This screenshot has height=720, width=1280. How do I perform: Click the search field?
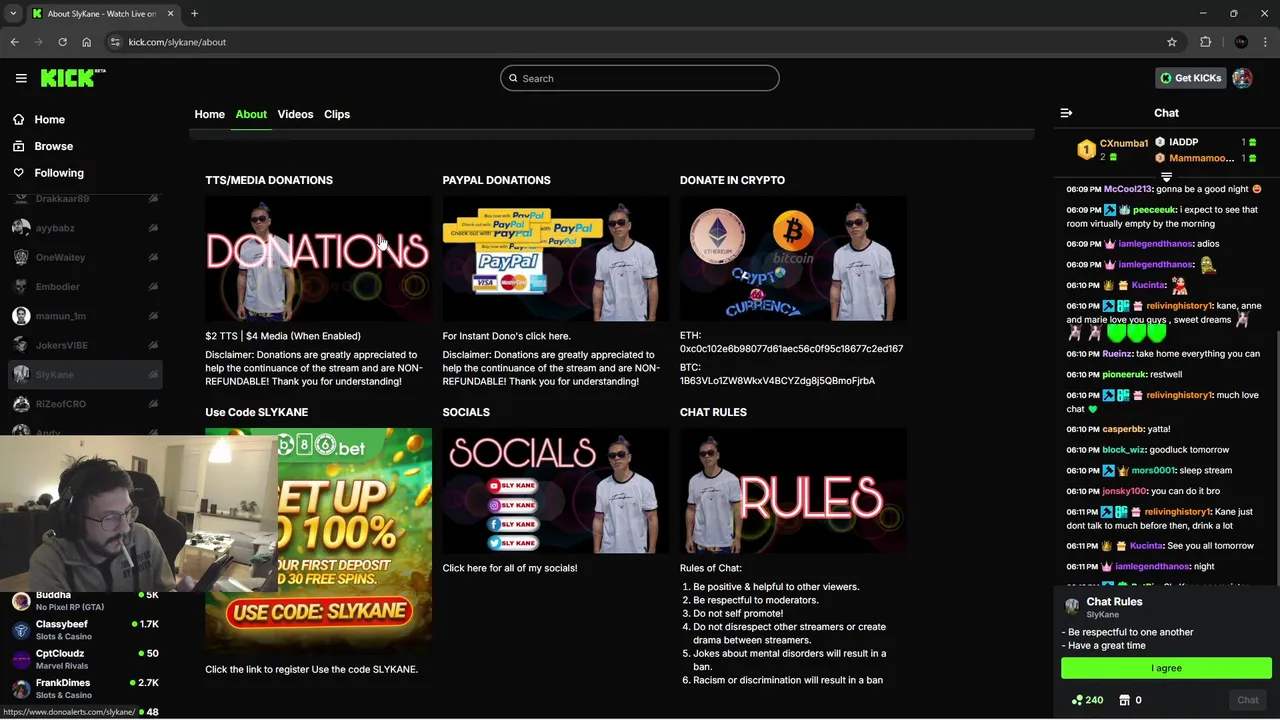tap(640, 78)
